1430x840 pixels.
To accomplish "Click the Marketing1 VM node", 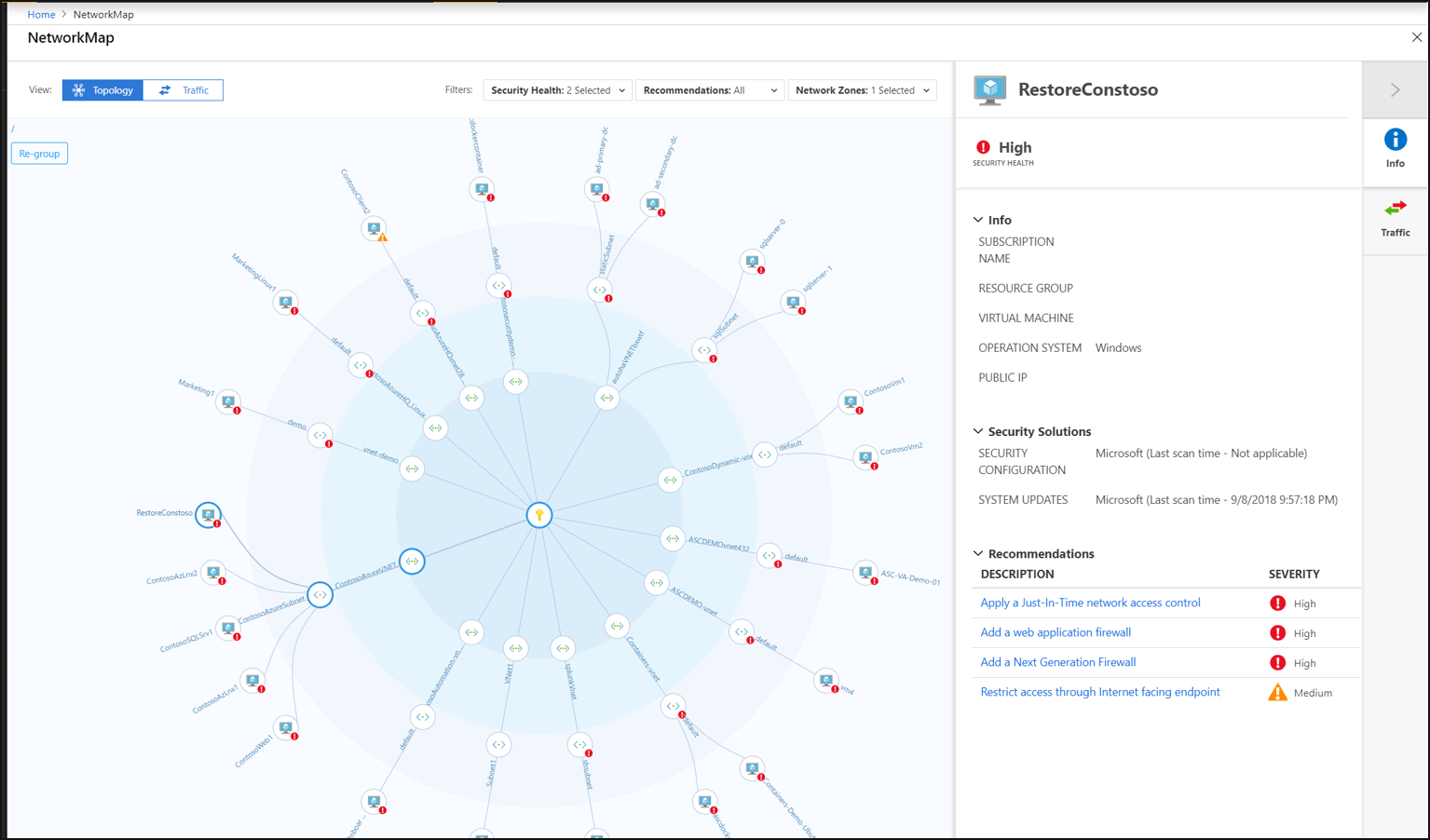I will point(228,401).
